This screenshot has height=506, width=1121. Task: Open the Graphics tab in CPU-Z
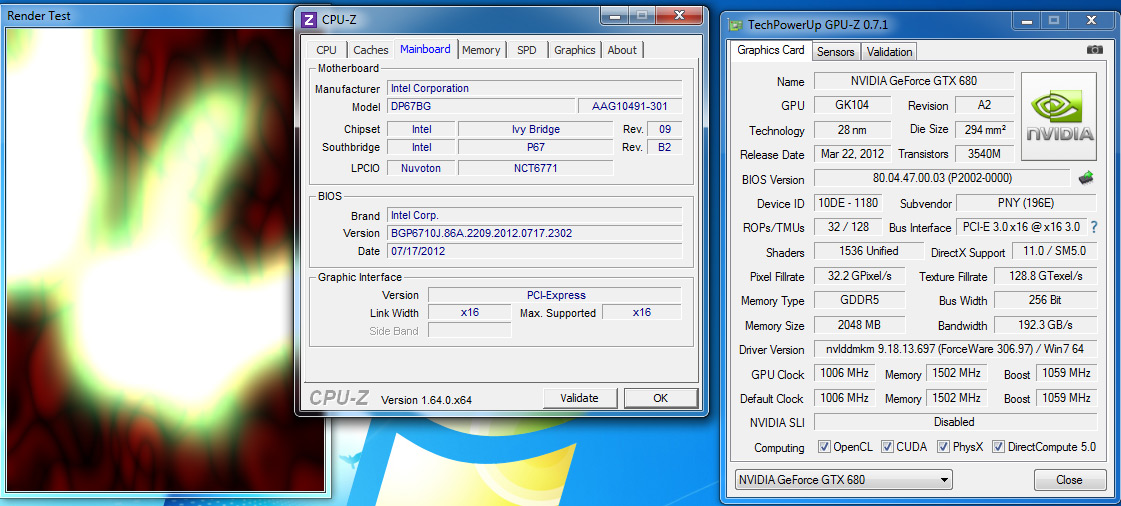[x=575, y=50]
